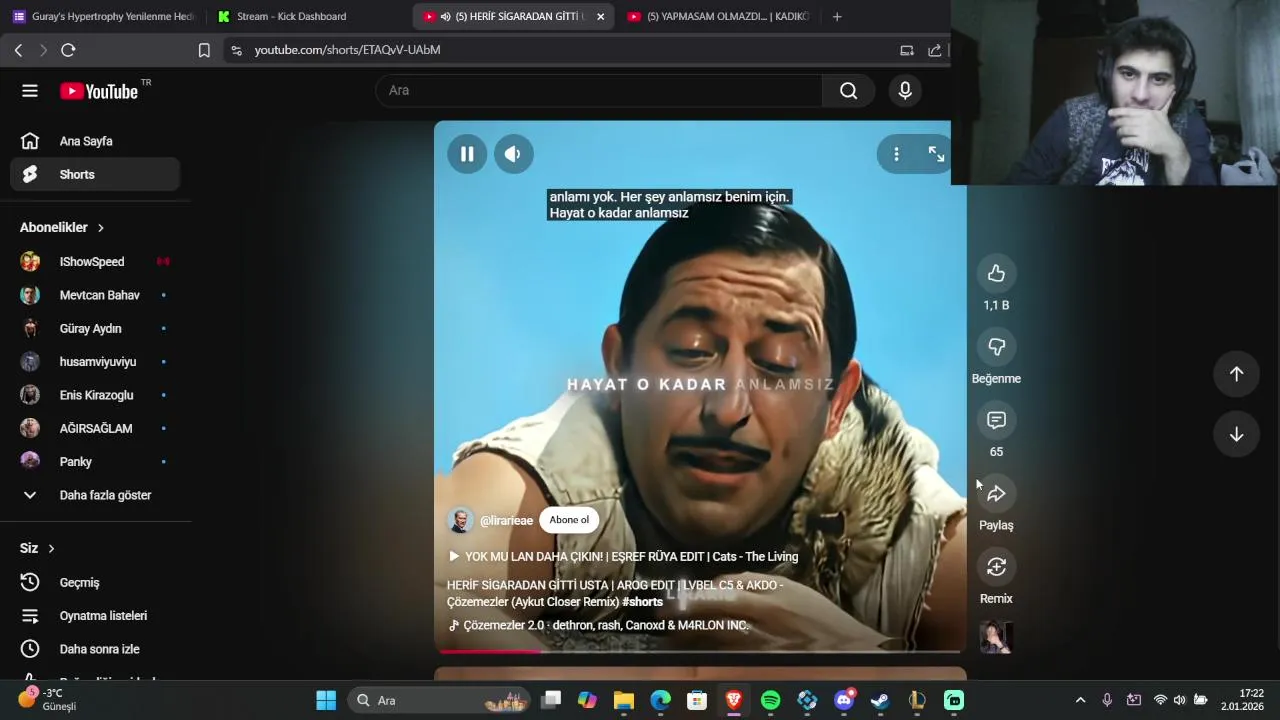The height and width of the screenshot is (720, 1280).
Task: Click the #shorts hashtag link
Action: pos(642,602)
